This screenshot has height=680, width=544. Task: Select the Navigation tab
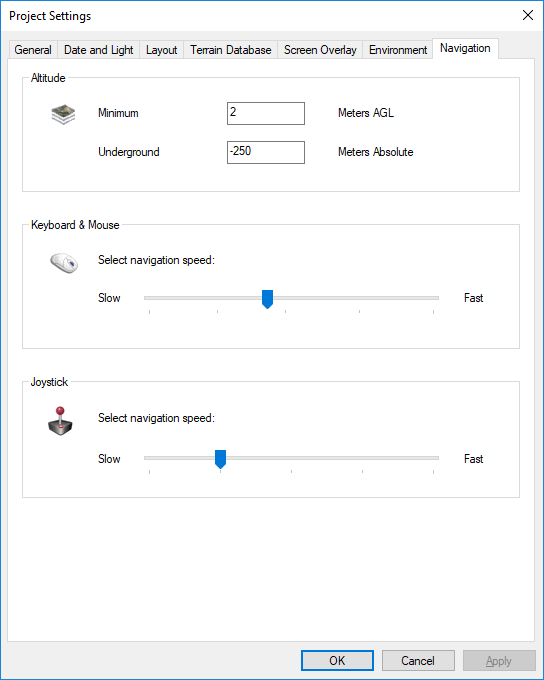tap(465, 48)
